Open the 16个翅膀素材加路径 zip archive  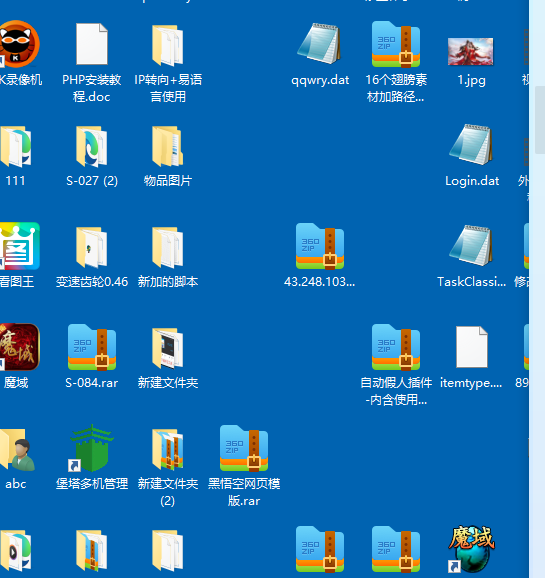pos(396,44)
